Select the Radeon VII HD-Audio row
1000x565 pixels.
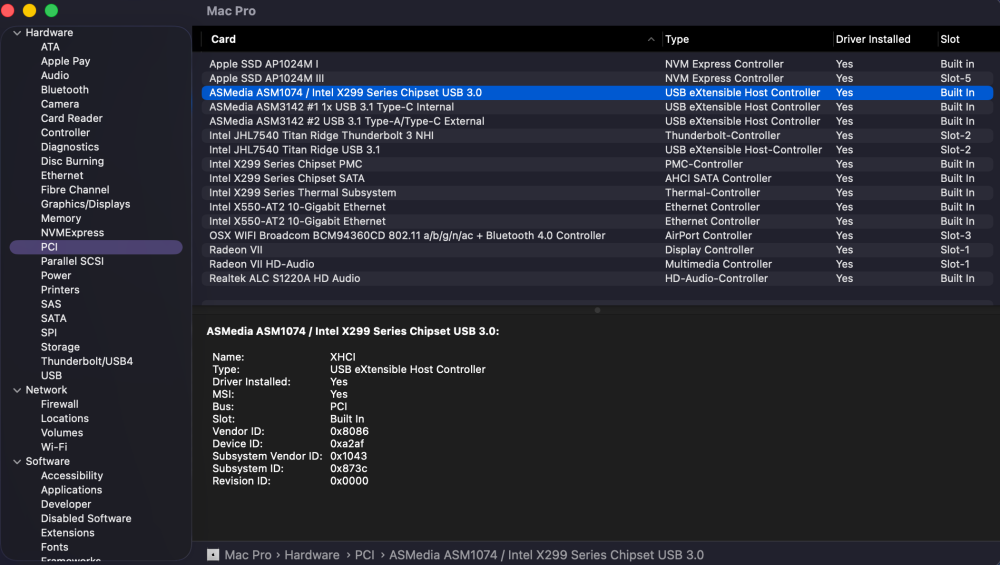(x=597, y=264)
